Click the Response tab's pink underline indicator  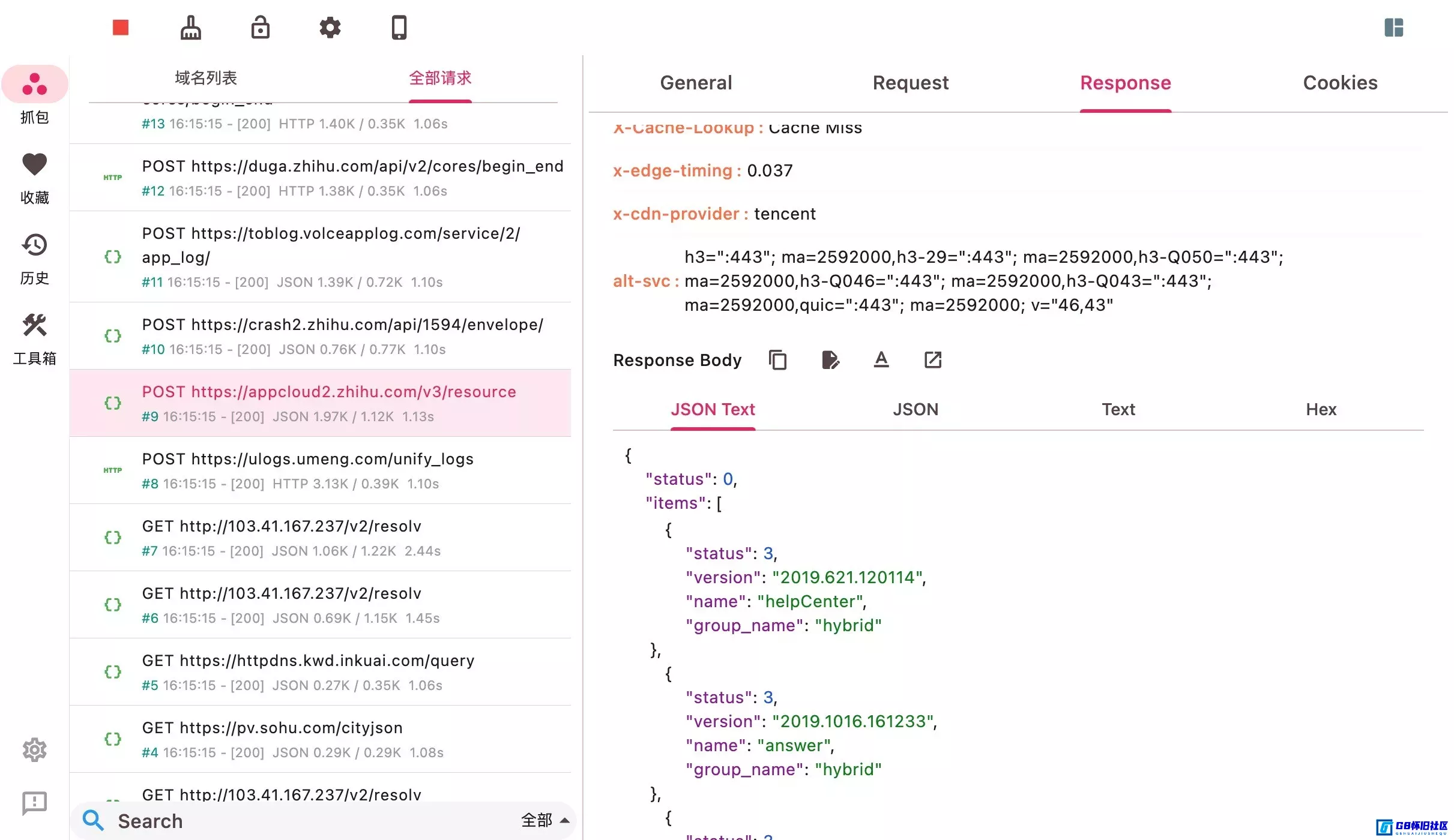coord(1126,109)
